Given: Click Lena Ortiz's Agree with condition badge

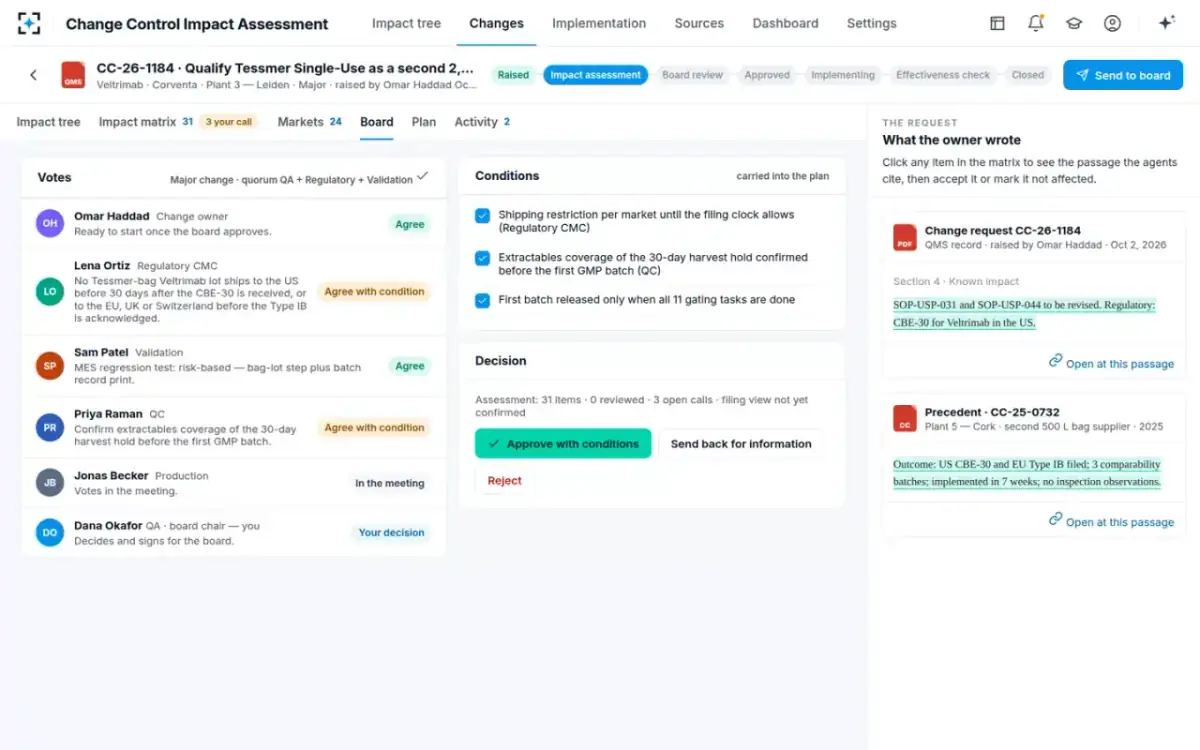Looking at the screenshot, I should click(374, 292).
